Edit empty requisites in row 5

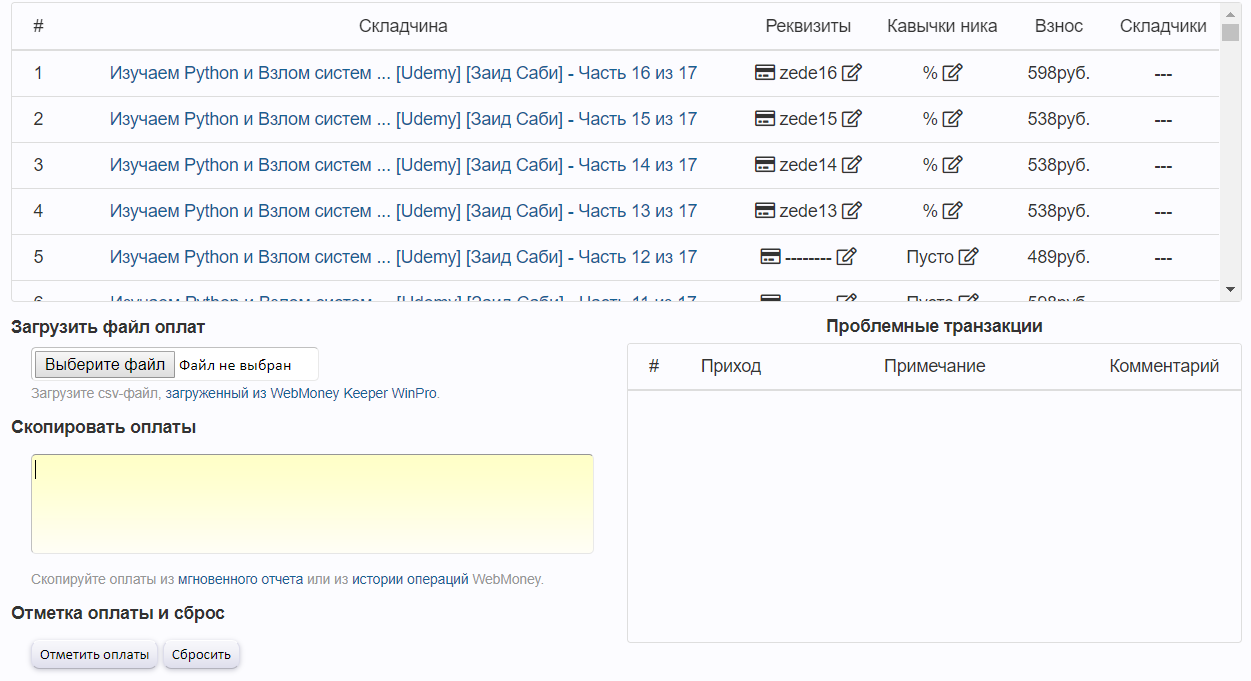pos(846,257)
